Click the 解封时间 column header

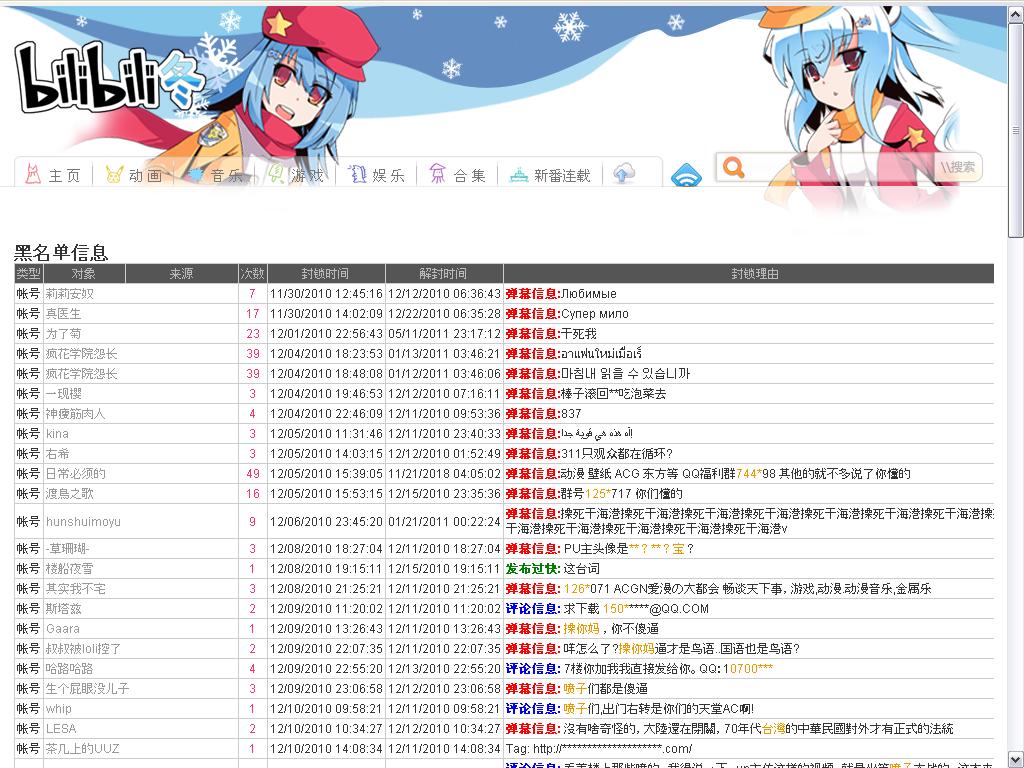pyautogui.click(x=443, y=274)
